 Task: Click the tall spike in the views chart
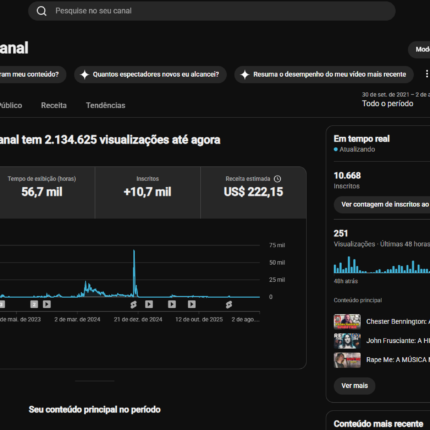134,273
